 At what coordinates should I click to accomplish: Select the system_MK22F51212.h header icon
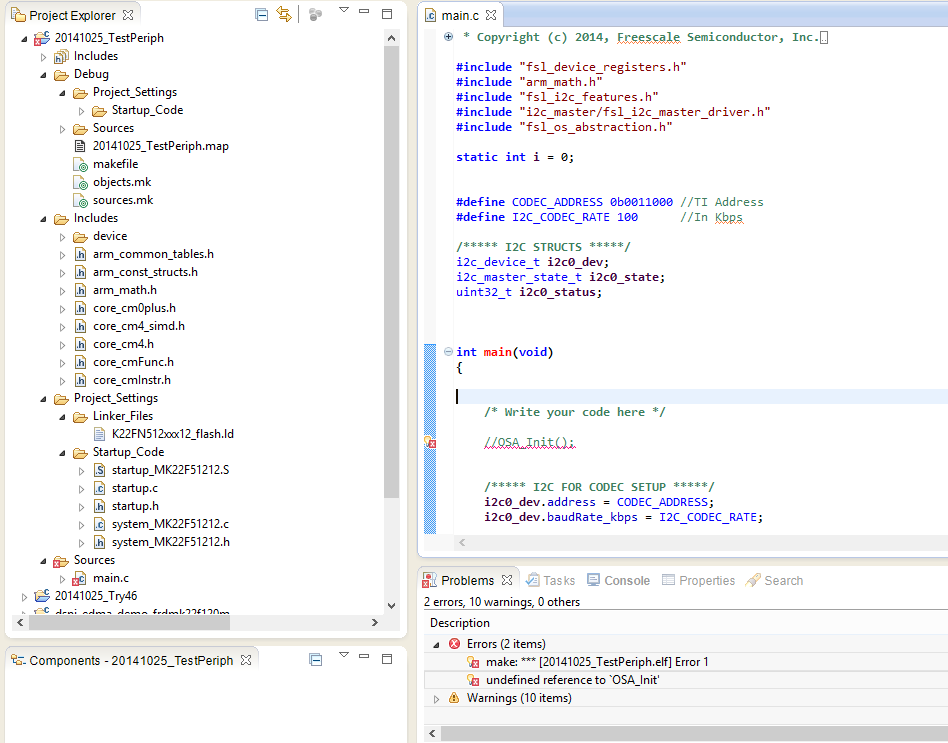99,542
